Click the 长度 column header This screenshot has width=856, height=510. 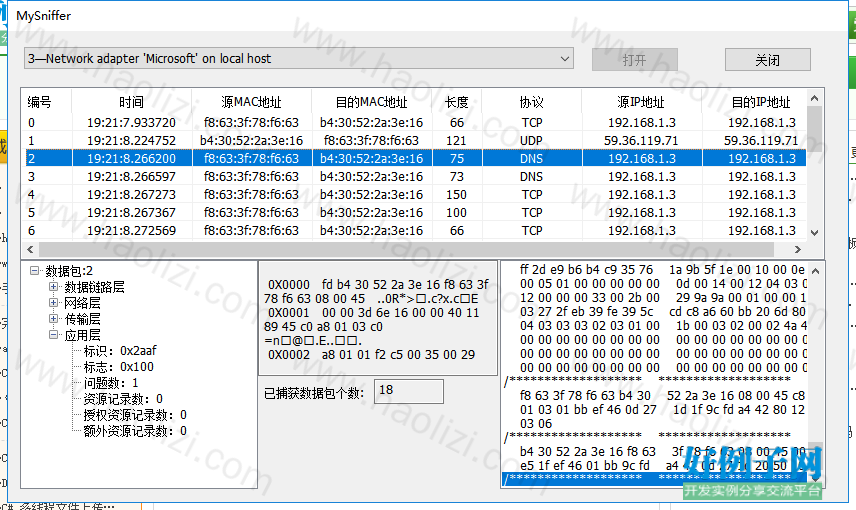tap(457, 102)
